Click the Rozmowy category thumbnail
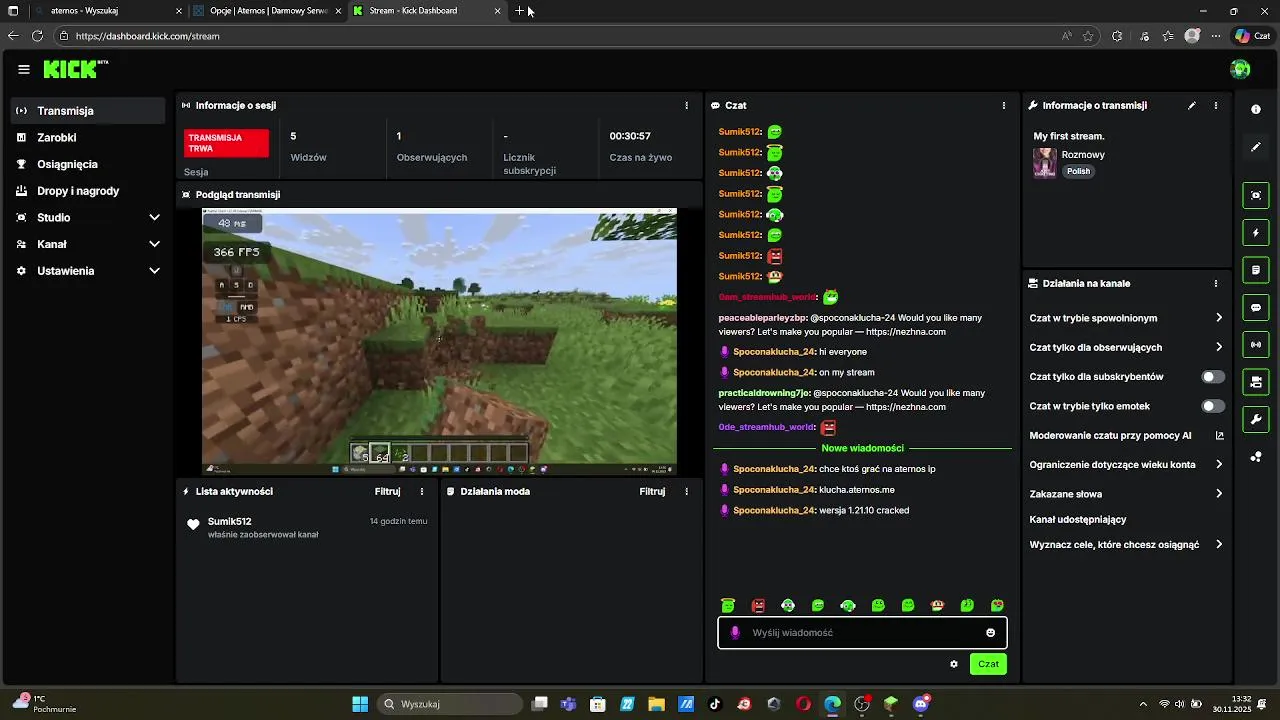The height and width of the screenshot is (720, 1280). tap(1045, 163)
